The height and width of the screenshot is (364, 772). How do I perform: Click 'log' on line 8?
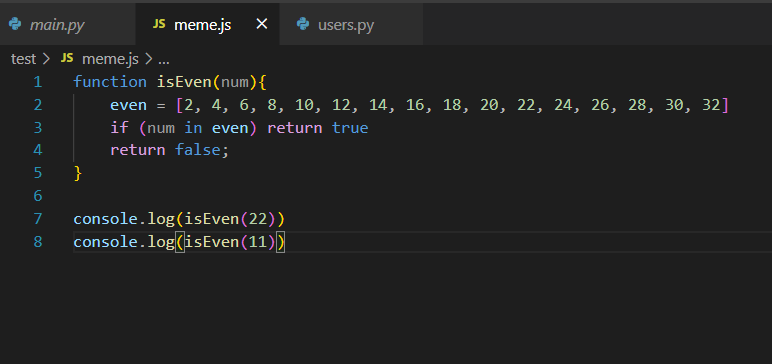coord(161,242)
